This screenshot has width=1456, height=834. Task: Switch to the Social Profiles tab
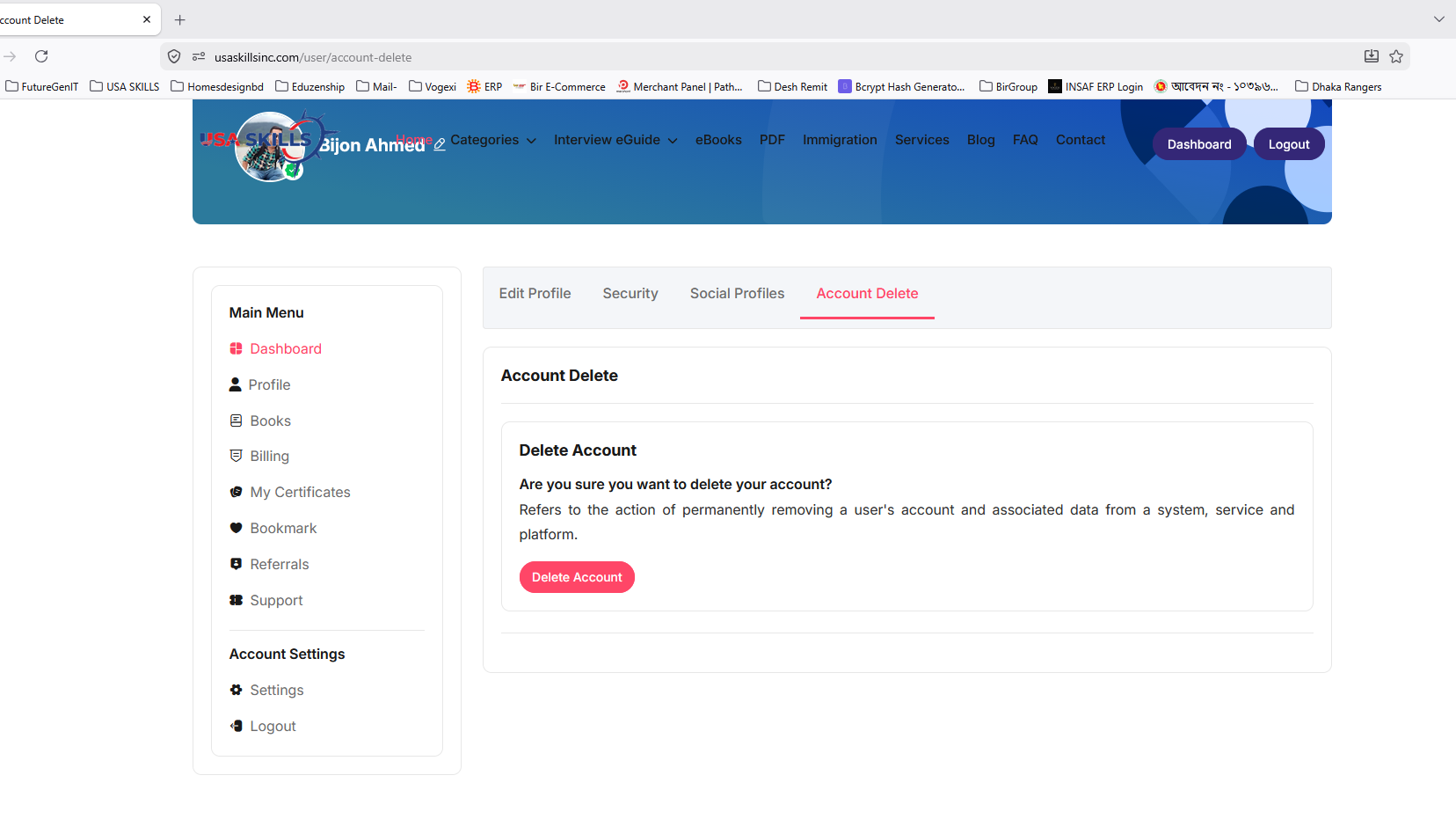(737, 294)
